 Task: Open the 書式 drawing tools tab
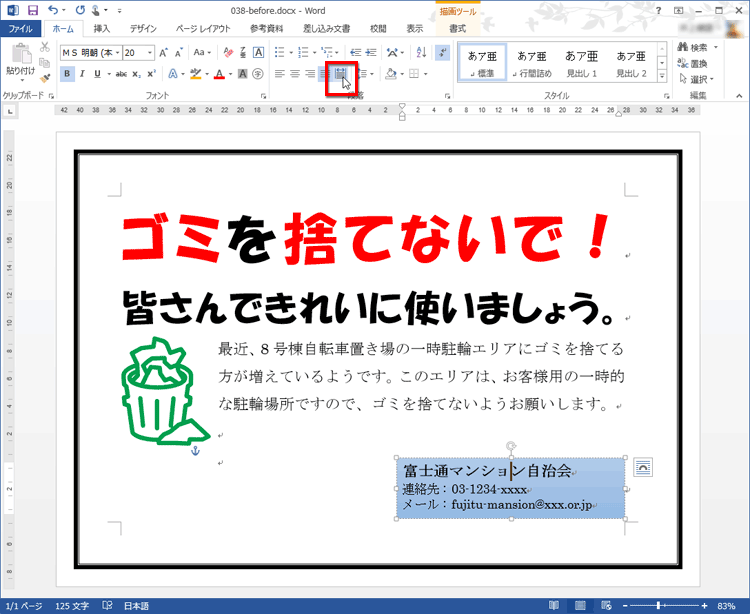(457, 29)
